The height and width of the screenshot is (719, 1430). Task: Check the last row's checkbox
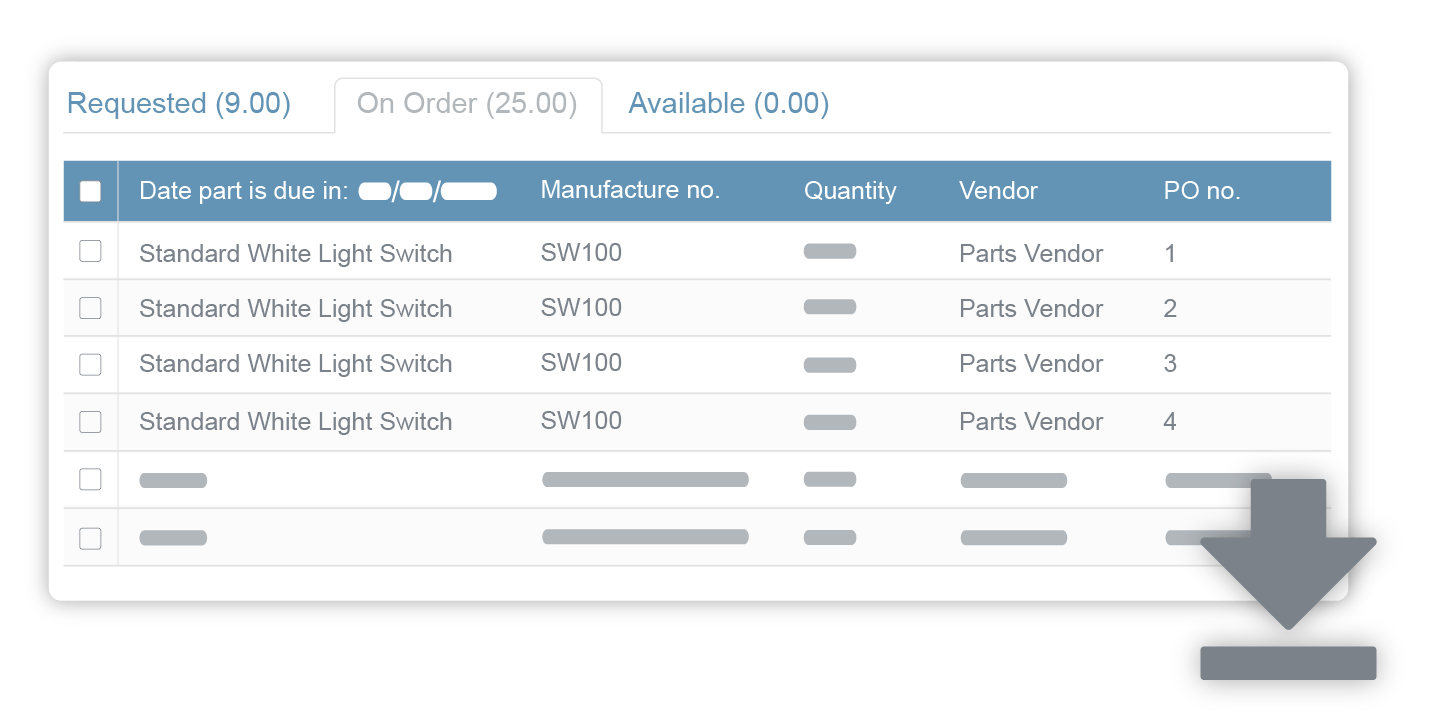[x=90, y=538]
